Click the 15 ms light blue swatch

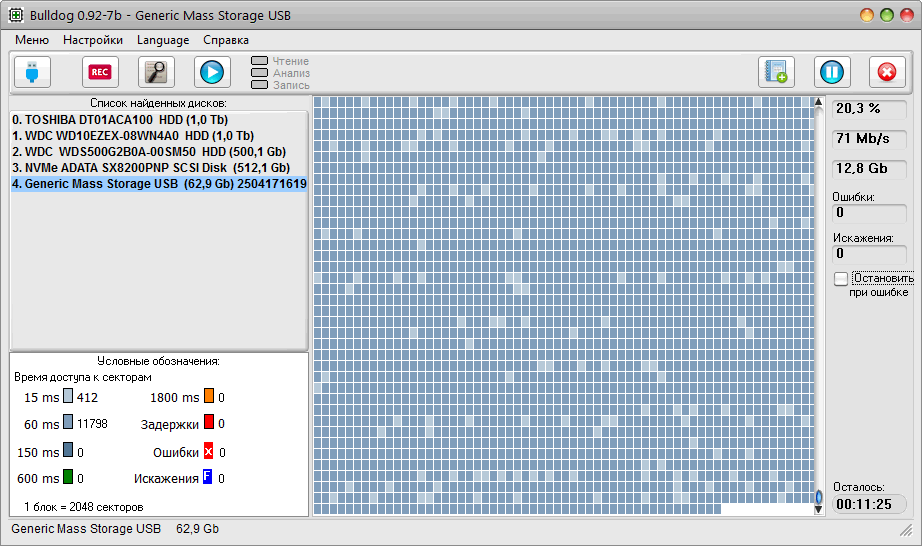click(x=68, y=396)
